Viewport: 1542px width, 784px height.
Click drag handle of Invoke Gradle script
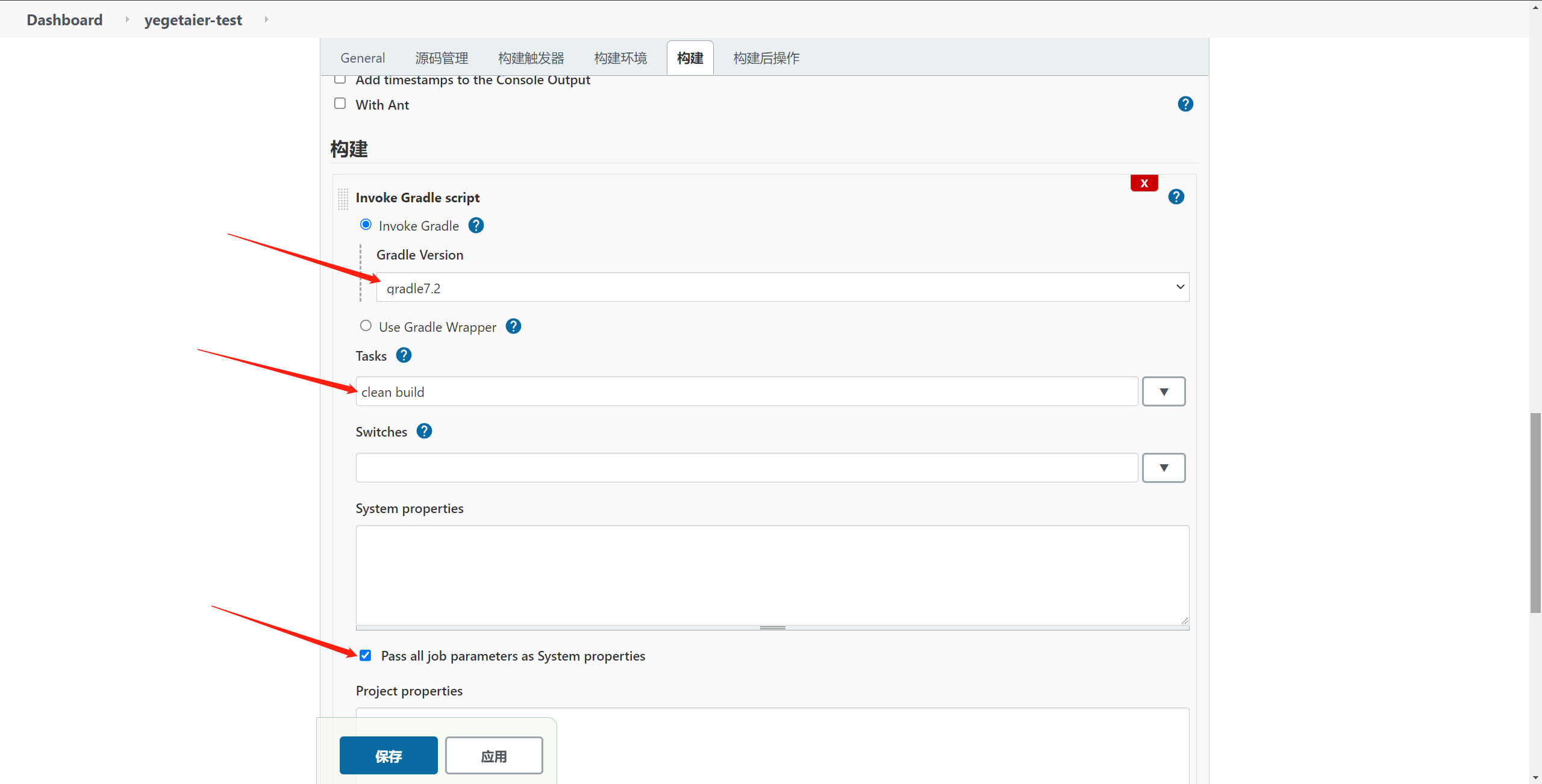(343, 199)
